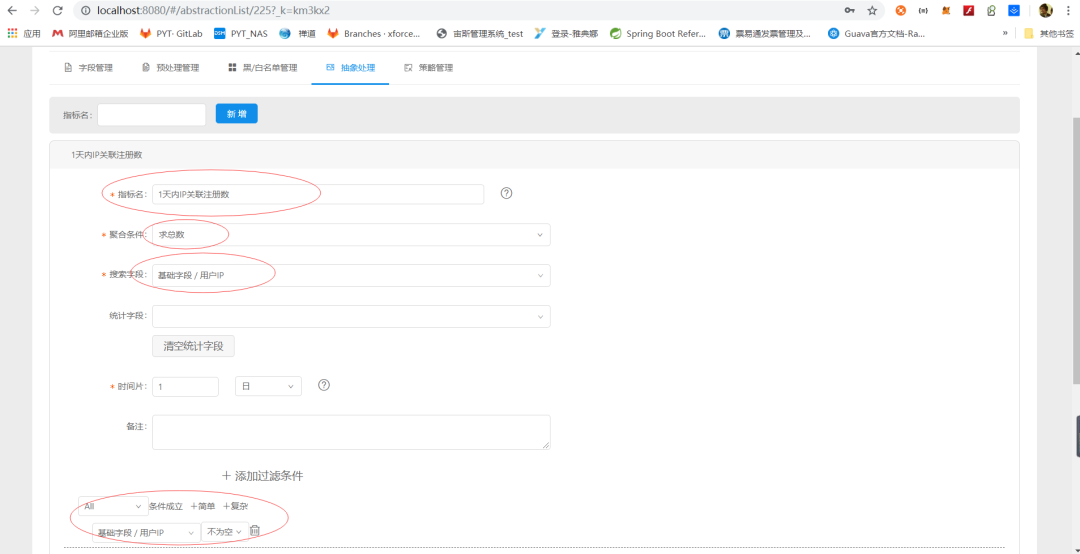Open the Chrome three-dot menu
Image resolution: width=1080 pixels, height=554 pixels.
(x=1067, y=10)
